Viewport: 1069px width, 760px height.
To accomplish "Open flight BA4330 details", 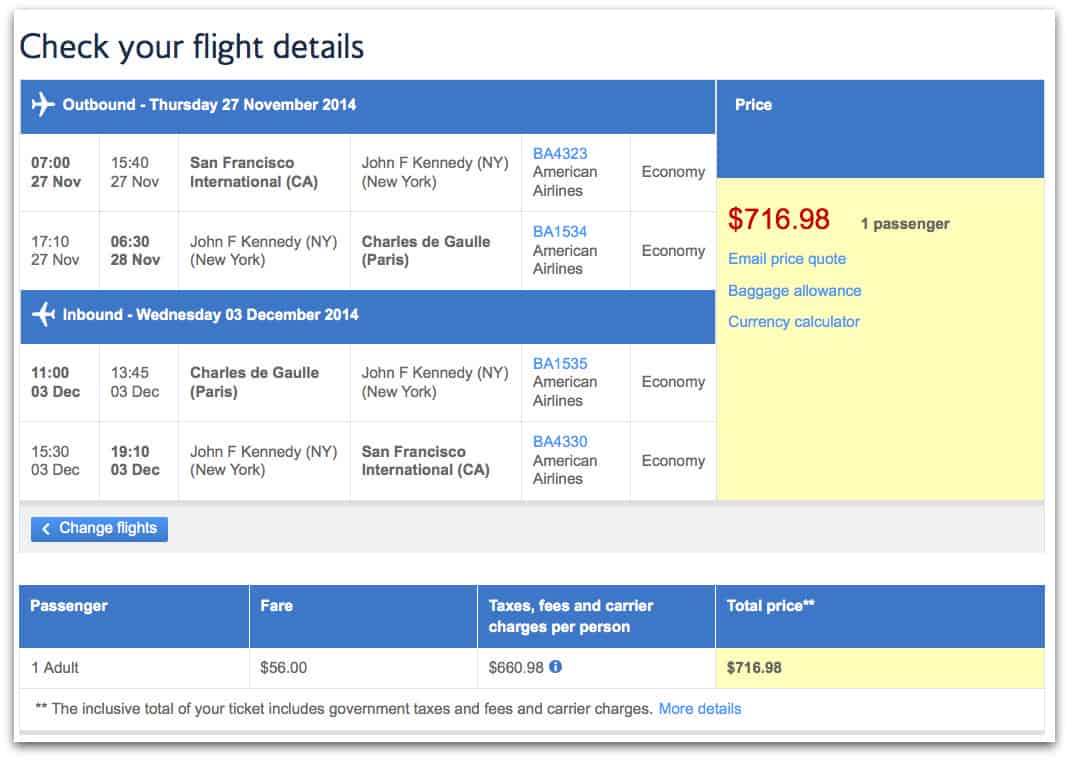I will coord(560,442).
